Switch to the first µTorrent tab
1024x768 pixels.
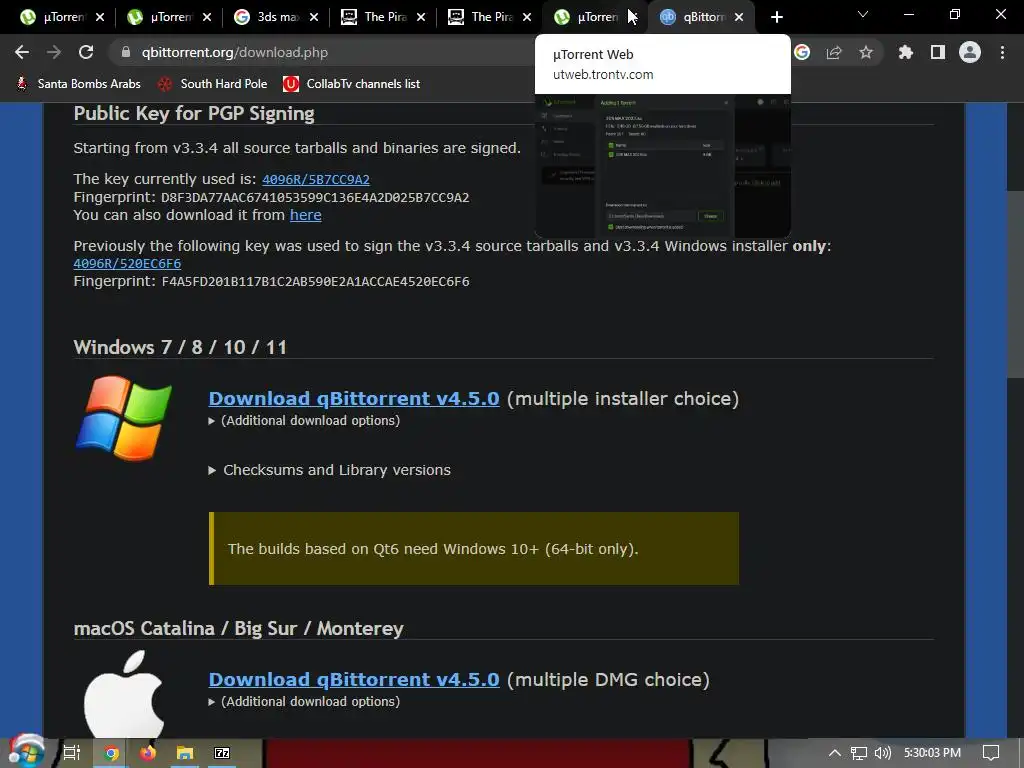coord(63,17)
